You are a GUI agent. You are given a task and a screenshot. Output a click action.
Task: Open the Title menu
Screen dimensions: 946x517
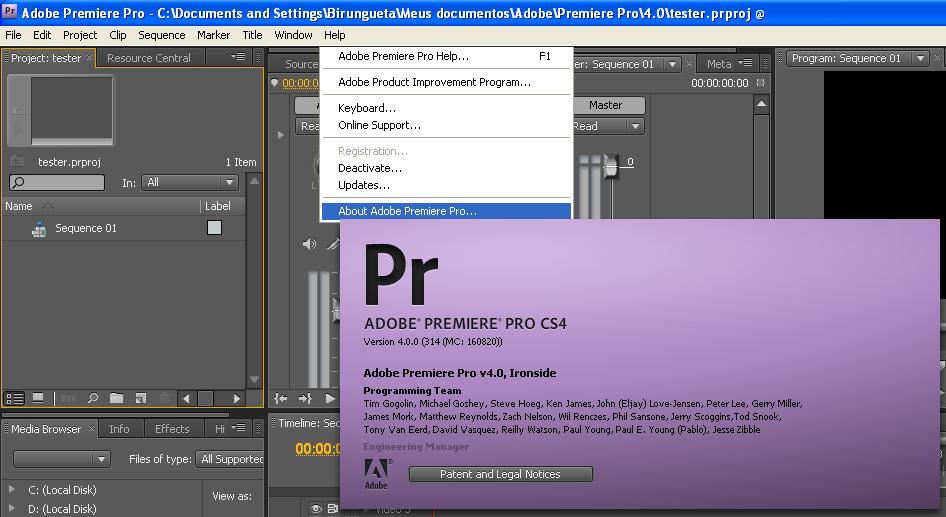point(252,35)
